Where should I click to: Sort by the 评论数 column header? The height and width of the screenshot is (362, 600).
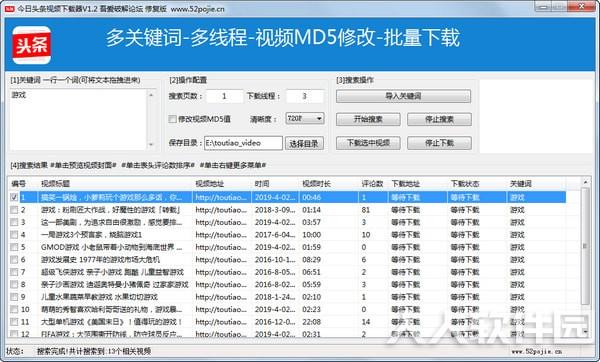tap(373, 184)
